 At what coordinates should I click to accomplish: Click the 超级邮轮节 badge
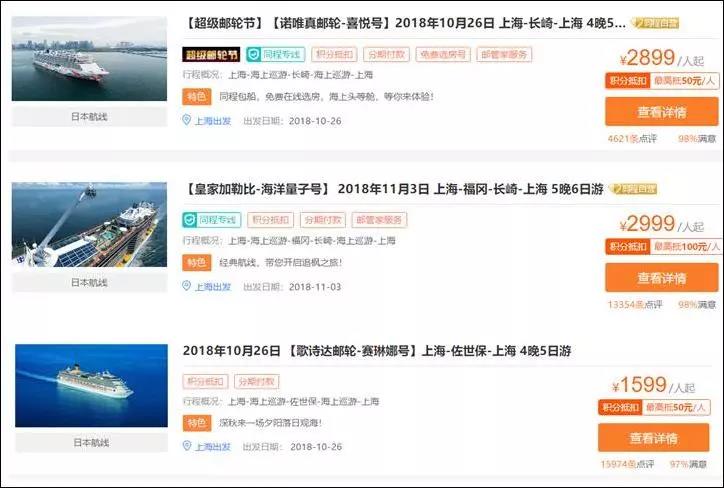[211, 54]
